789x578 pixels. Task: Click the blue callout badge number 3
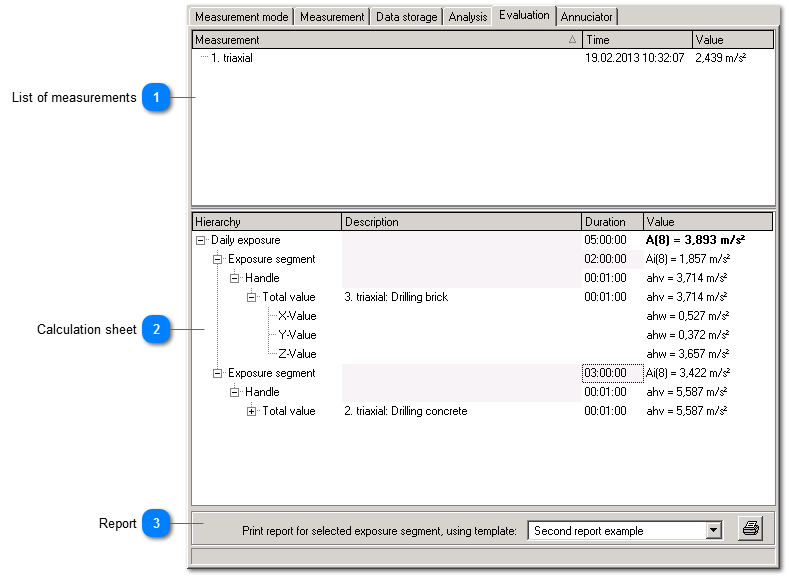point(155,524)
